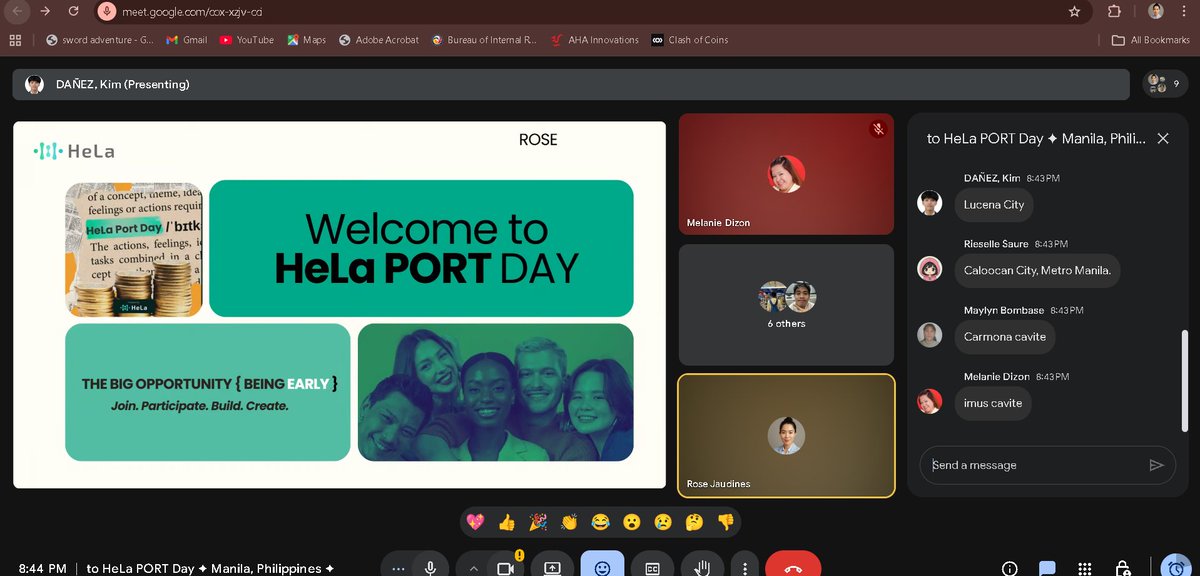1200x576 pixels.
Task: Click the imus cavite message
Action: coord(992,403)
